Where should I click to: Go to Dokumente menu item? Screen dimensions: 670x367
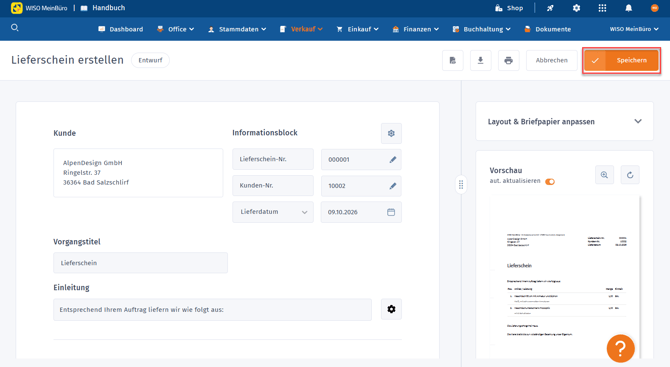[x=548, y=29]
